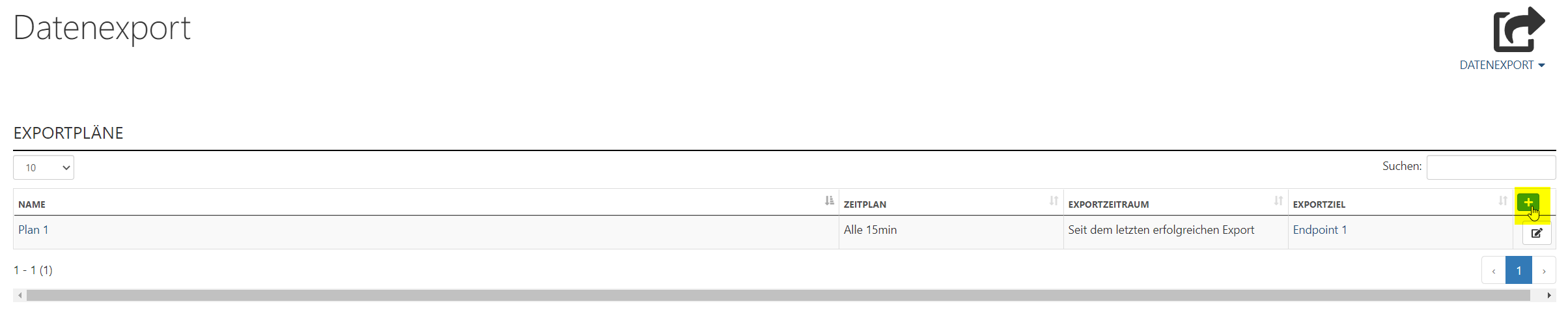Image resolution: width=1568 pixels, height=323 pixels.
Task: Go to pagination page 1
Action: click(x=1519, y=270)
